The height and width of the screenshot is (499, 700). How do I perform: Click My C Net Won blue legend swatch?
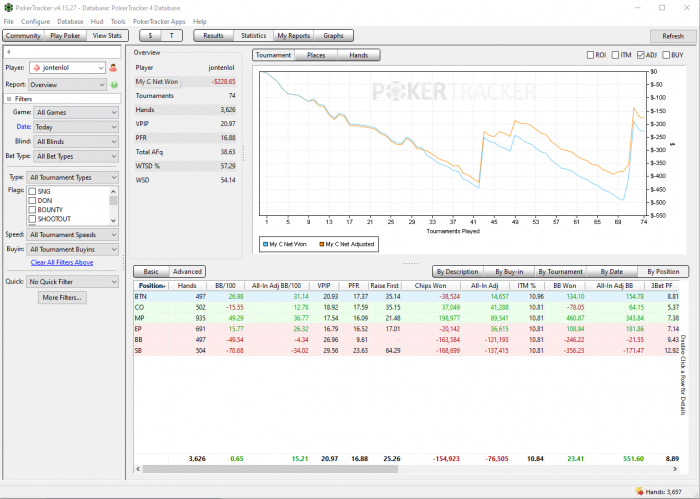266,244
